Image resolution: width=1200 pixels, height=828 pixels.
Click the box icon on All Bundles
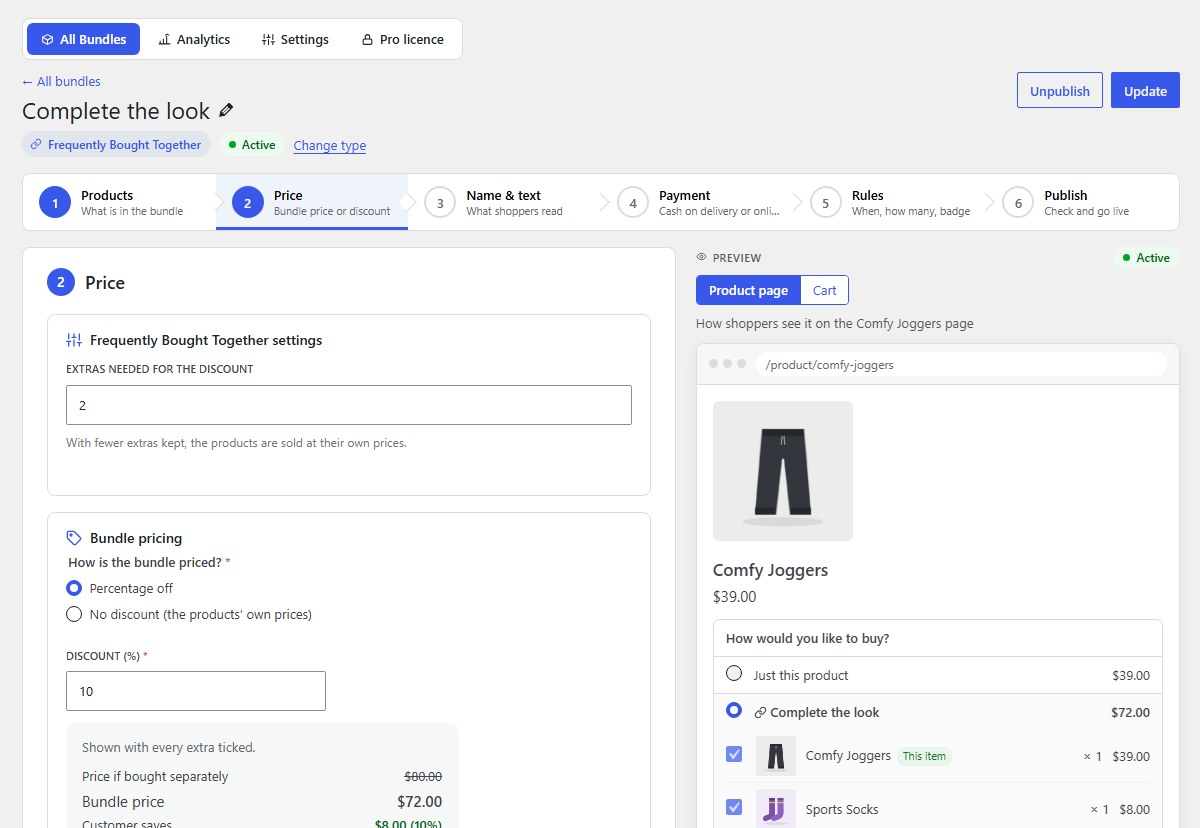[47, 40]
